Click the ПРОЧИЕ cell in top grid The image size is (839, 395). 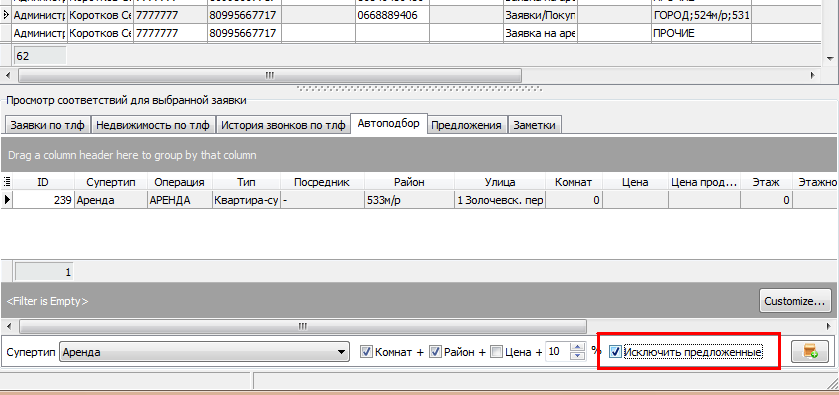(701, 33)
